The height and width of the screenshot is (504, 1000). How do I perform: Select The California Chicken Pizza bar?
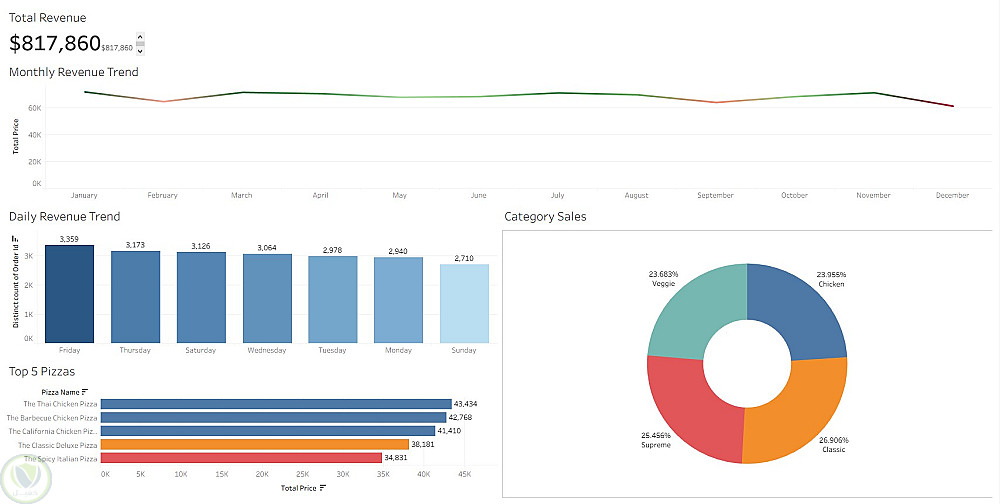pyautogui.click(x=268, y=431)
